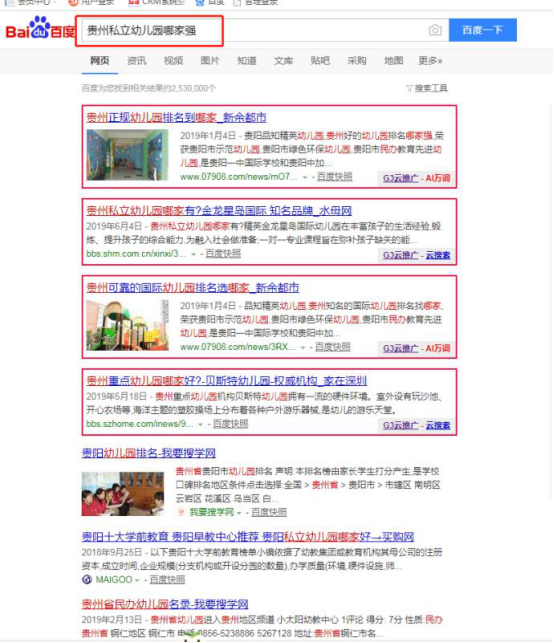Viewport: 554px width, 643px height.
Task: Open result 贵州省民办幼儿园名录-我要搜学网
Action: click(x=165, y=604)
